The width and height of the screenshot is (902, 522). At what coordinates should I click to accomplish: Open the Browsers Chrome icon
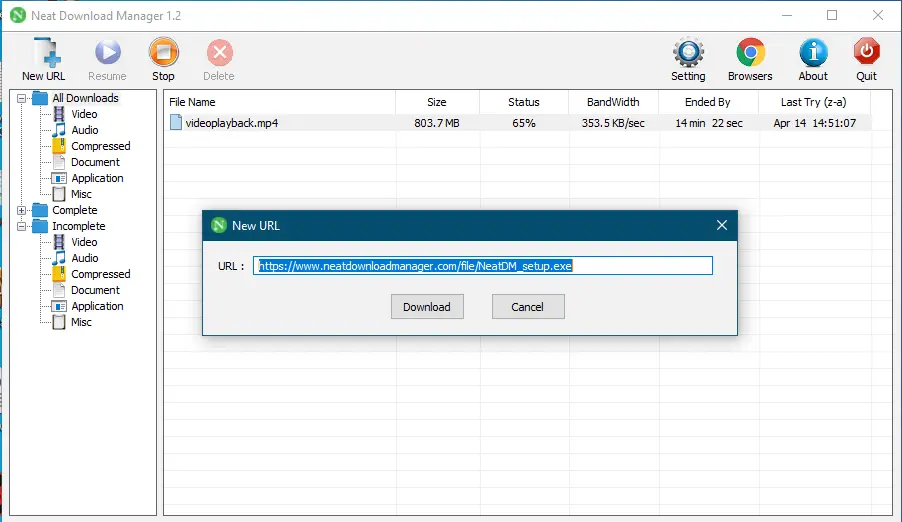[750, 52]
